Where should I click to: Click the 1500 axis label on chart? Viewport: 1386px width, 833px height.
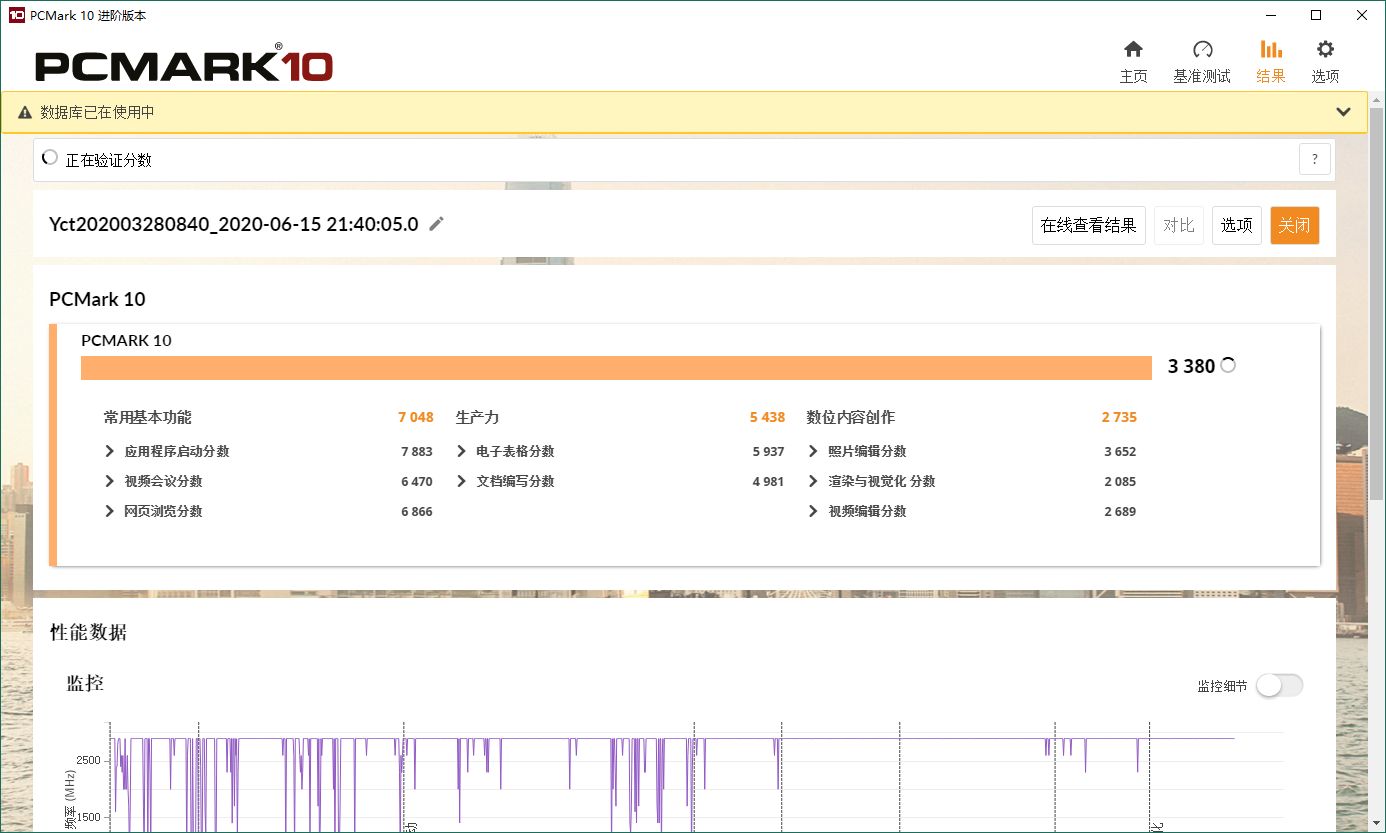[88, 817]
